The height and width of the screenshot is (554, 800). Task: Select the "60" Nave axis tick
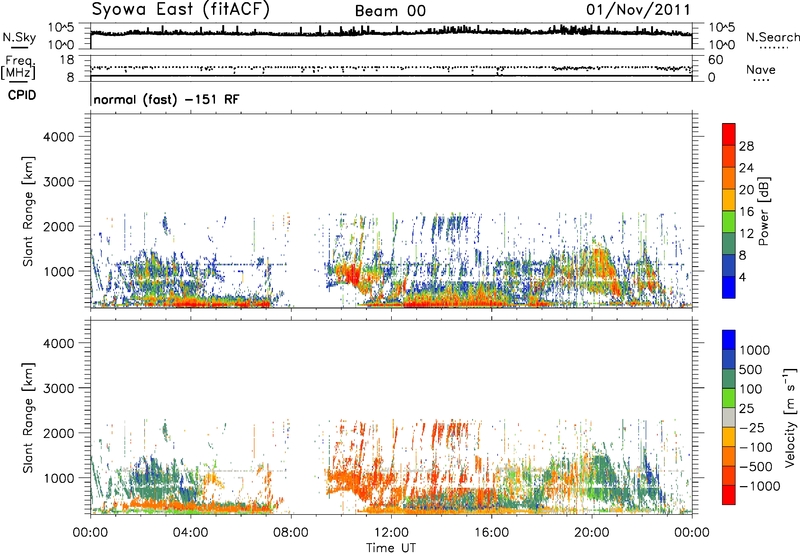point(716,60)
